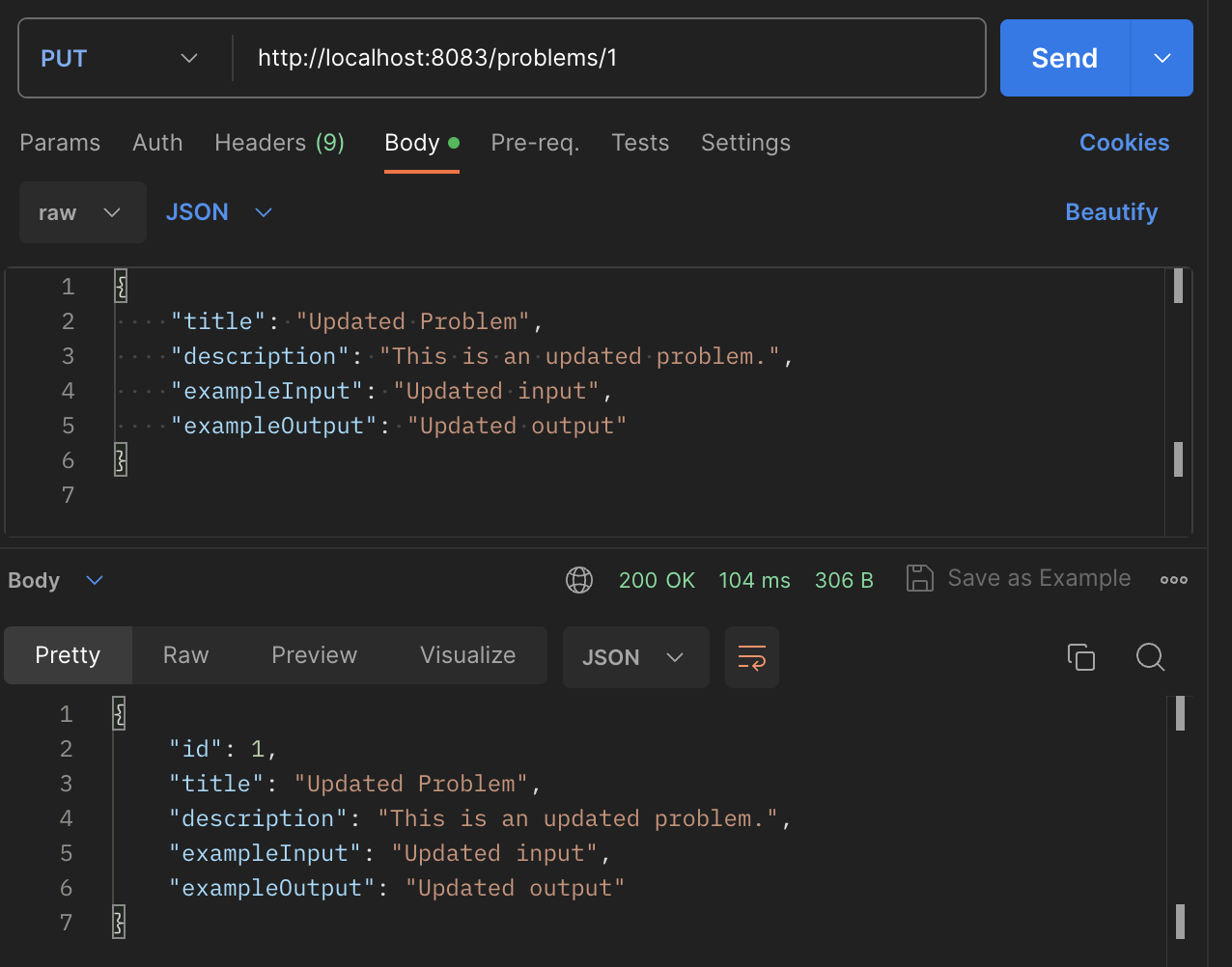
Task: Open the Pre-req. tab
Action: [x=535, y=143]
